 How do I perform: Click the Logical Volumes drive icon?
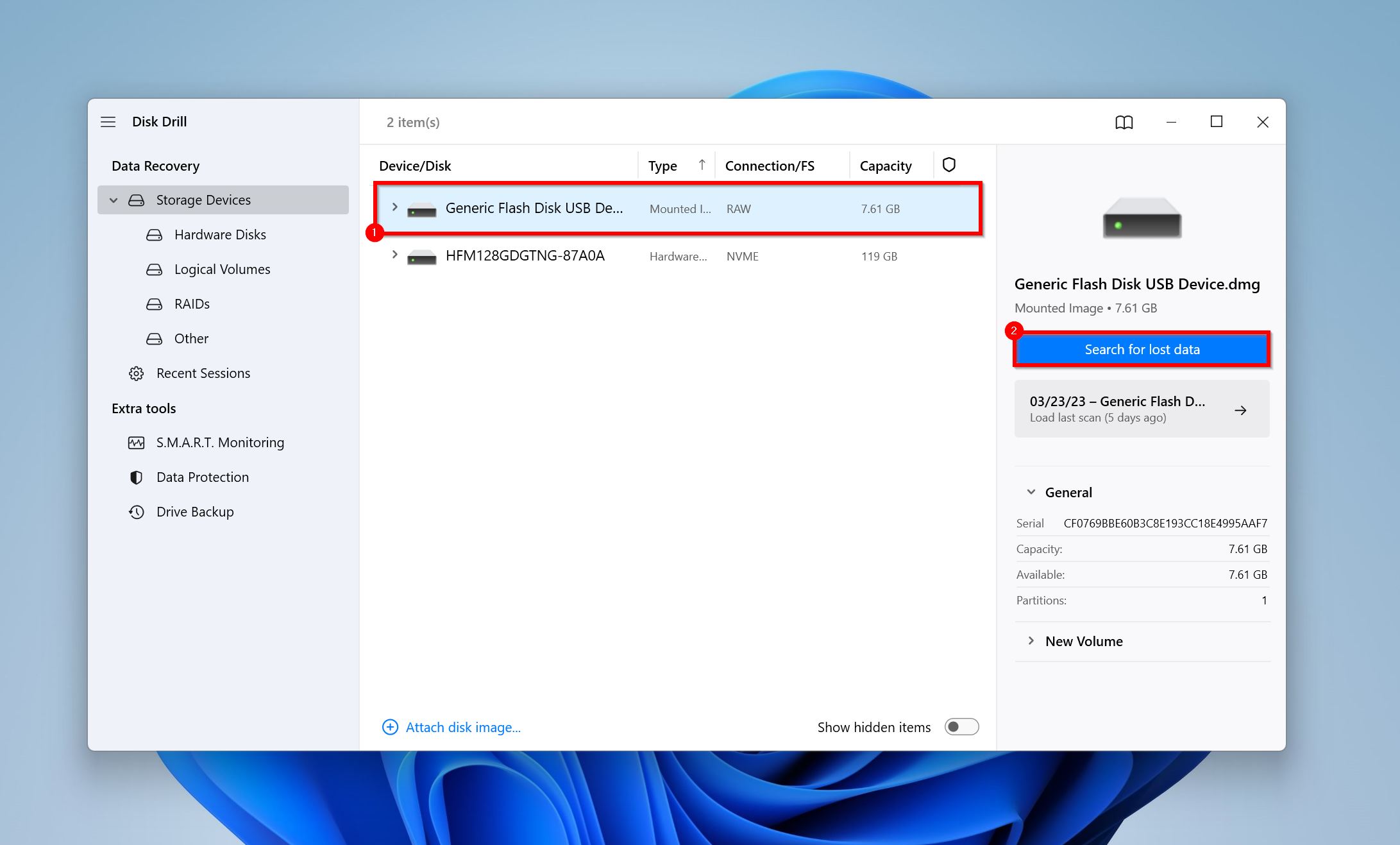click(155, 269)
